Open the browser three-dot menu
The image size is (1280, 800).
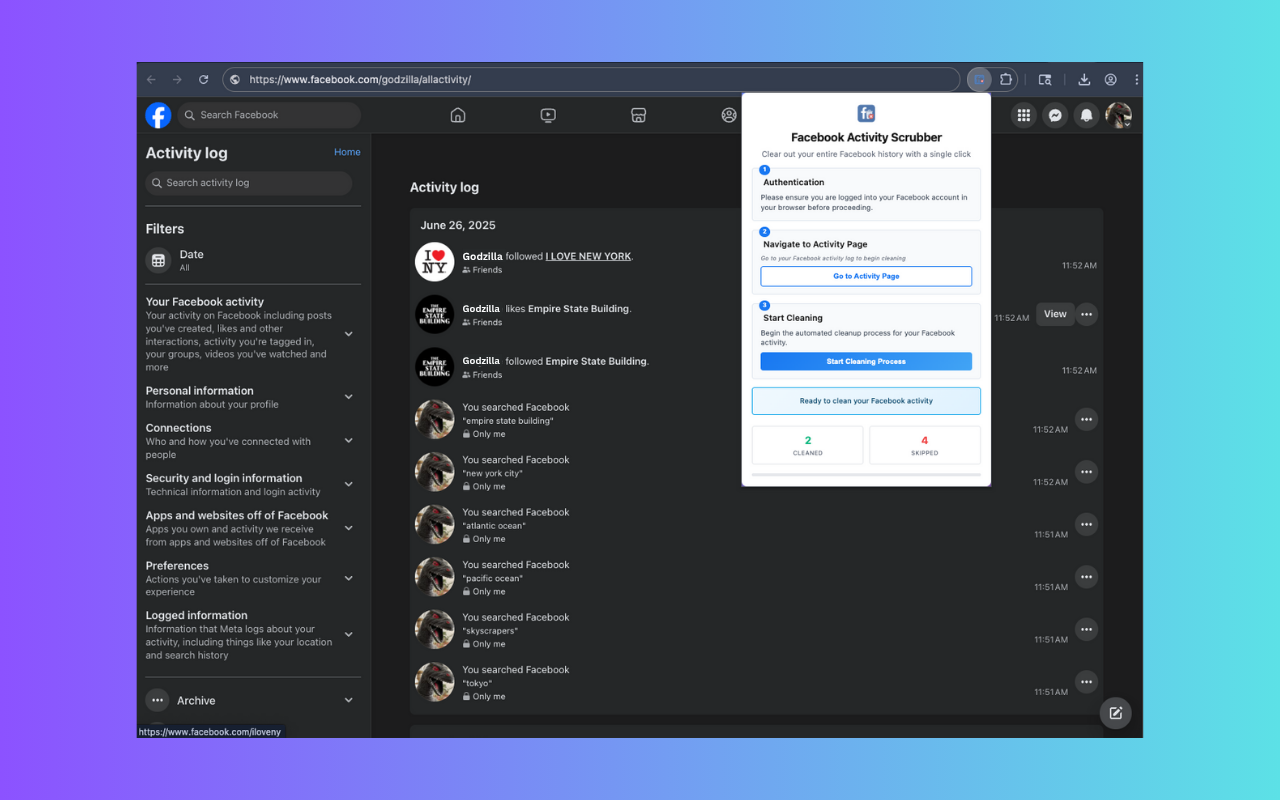coord(1136,79)
